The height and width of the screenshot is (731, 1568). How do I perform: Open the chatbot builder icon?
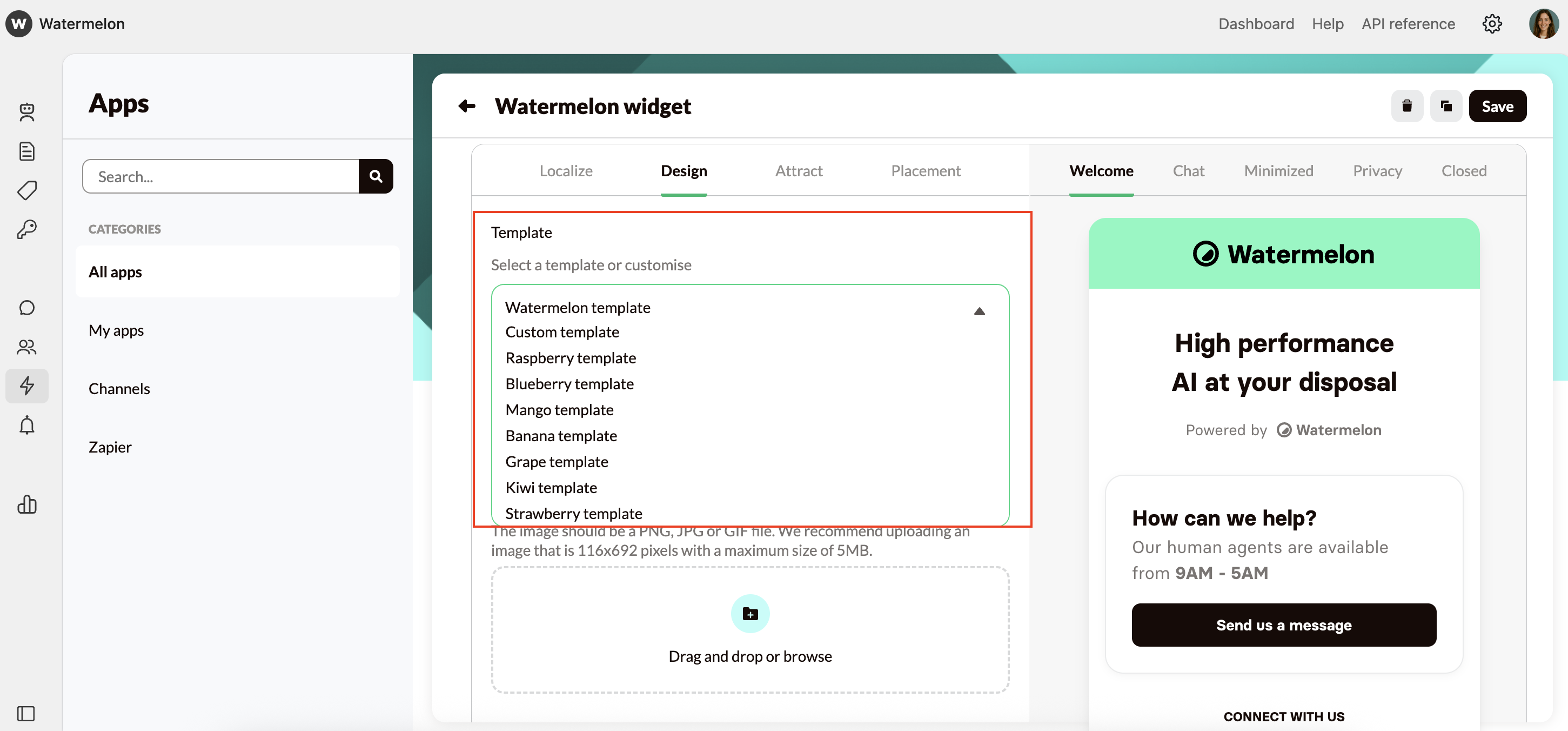point(27,112)
